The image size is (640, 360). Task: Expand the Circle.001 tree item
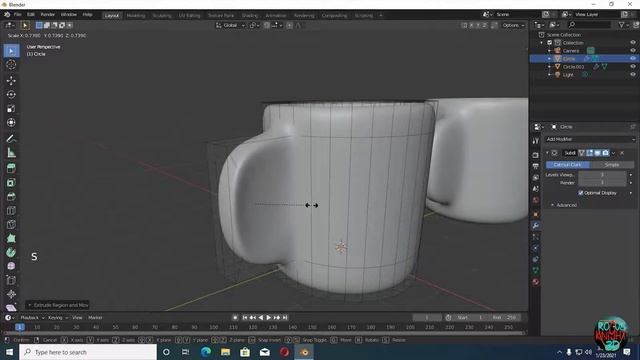[x=549, y=67]
